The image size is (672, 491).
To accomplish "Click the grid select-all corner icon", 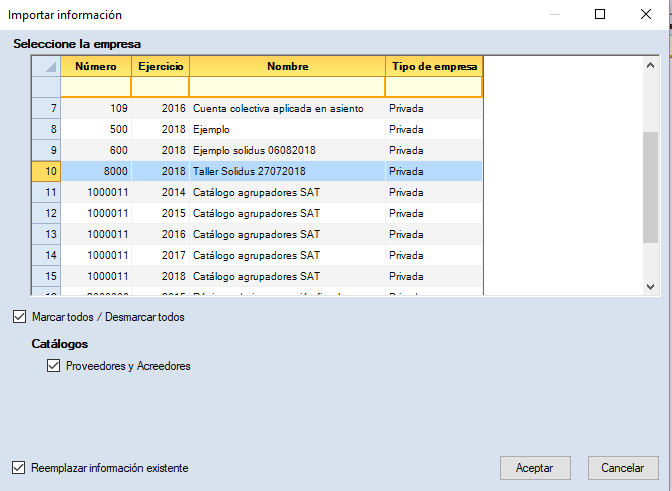I will 46,66.
